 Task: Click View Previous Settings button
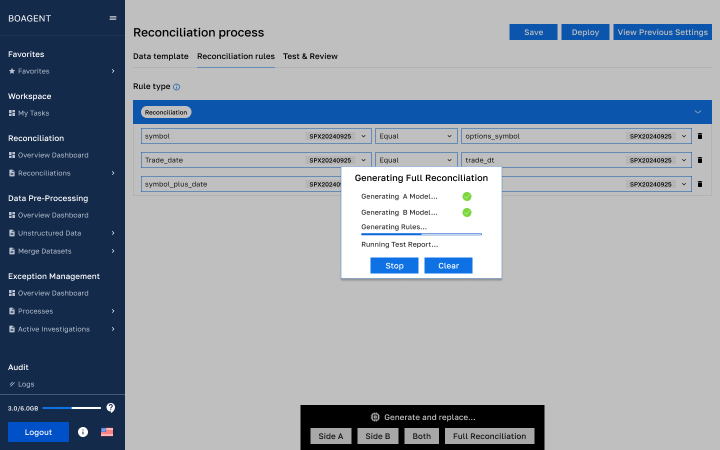pos(663,32)
